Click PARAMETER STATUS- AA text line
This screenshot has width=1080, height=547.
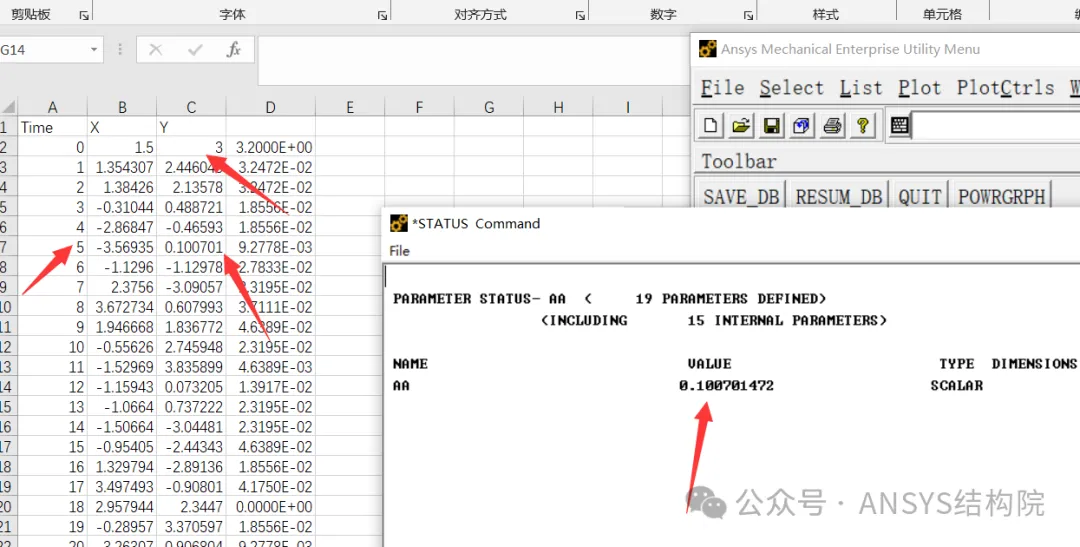tap(610, 299)
